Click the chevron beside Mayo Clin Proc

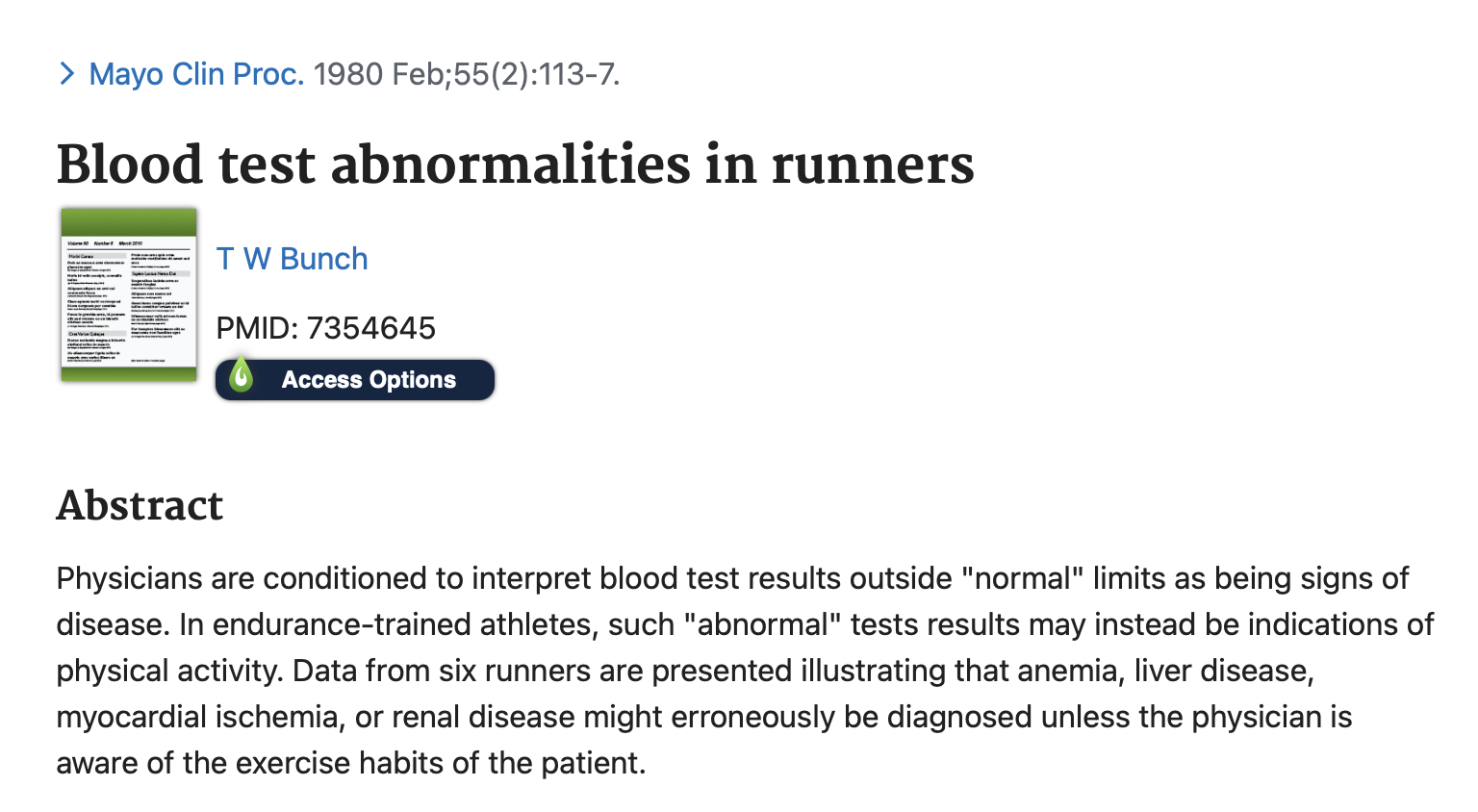pos(66,73)
